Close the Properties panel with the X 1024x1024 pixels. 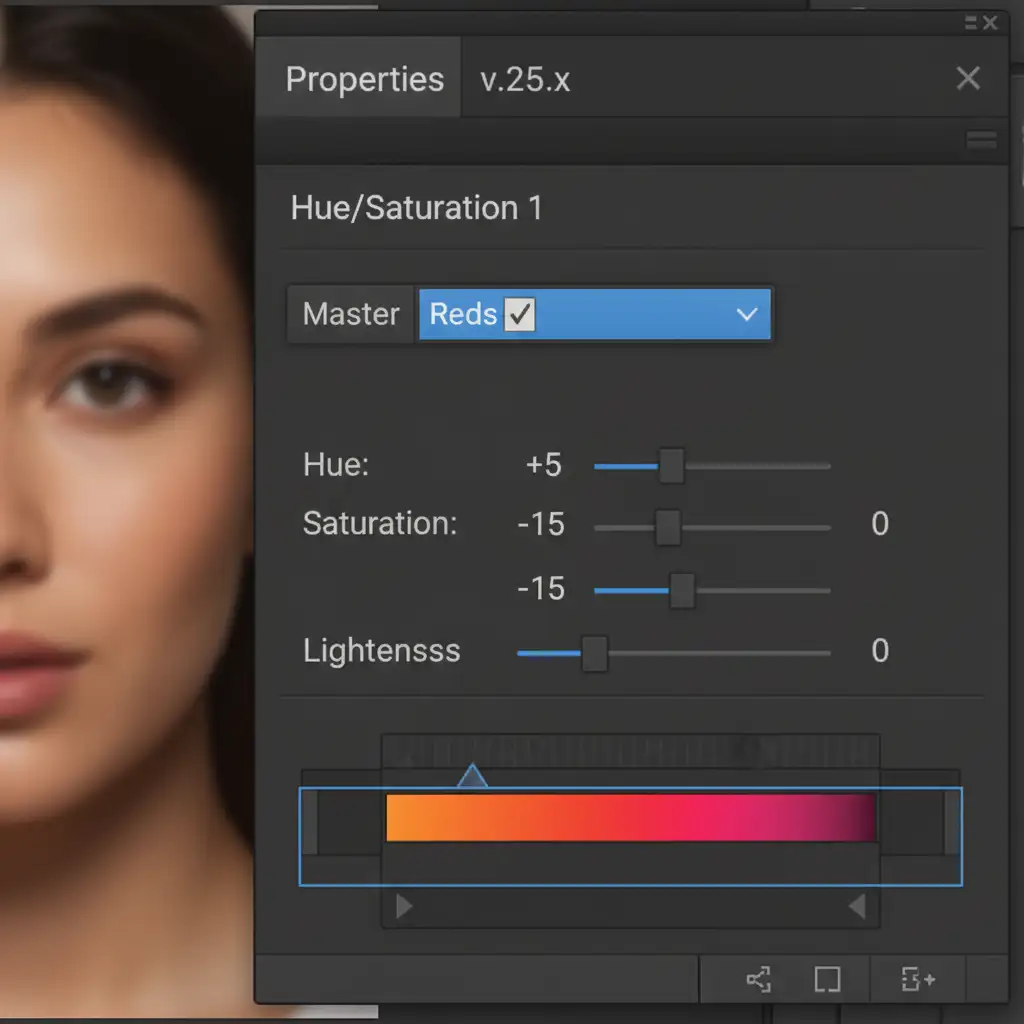(x=968, y=79)
